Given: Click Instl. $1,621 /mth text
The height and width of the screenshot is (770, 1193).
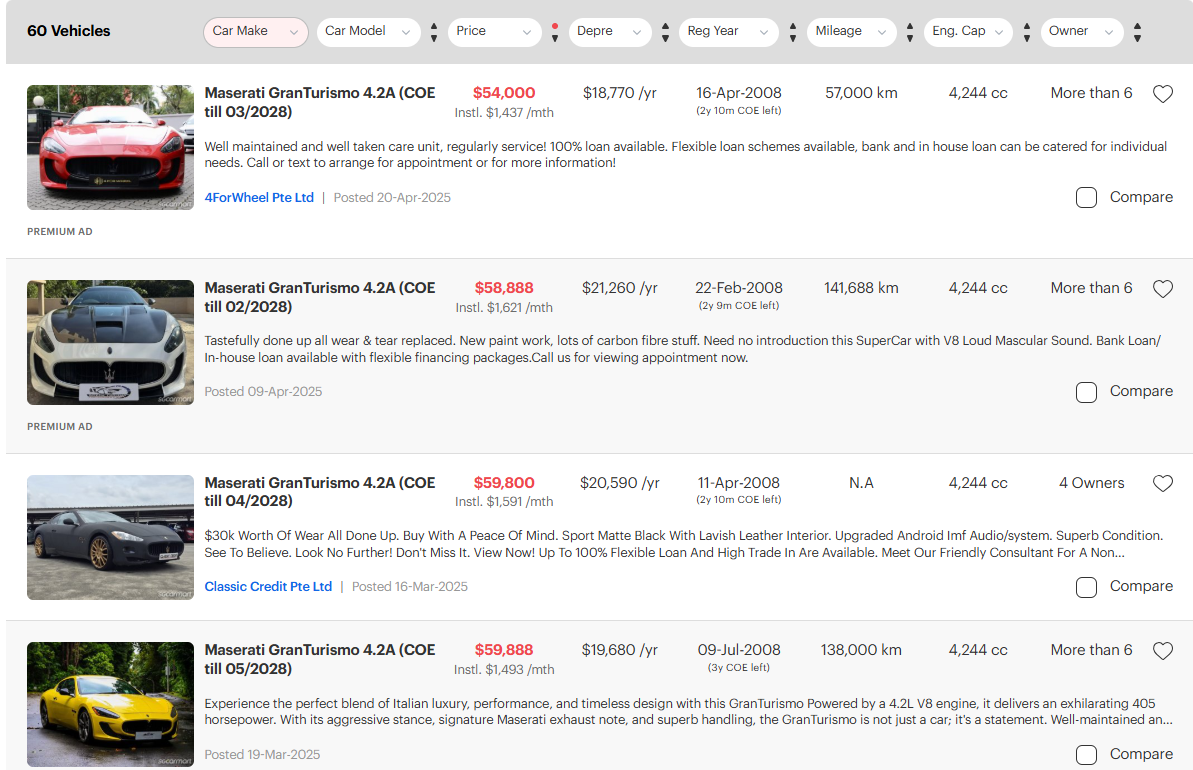Looking at the screenshot, I should [x=504, y=307].
